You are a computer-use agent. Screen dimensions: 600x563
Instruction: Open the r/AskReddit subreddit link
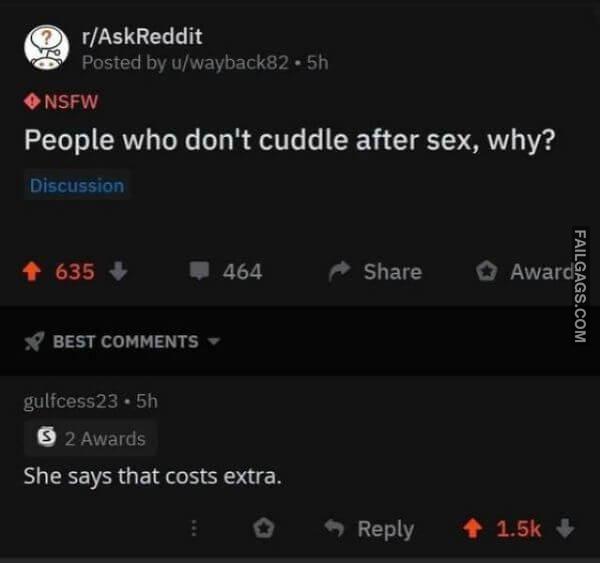[x=142, y=37]
